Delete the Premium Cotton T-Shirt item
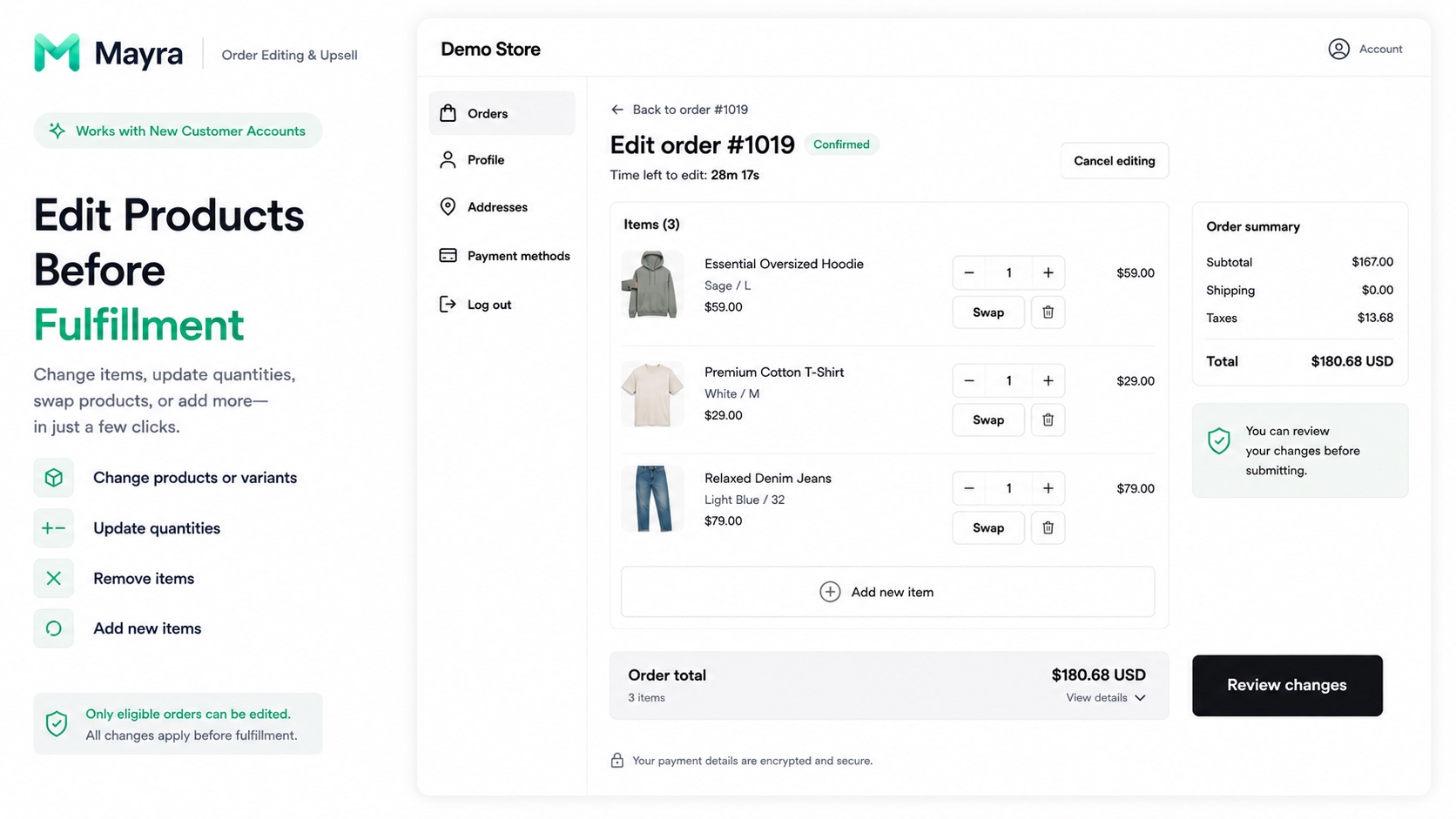 click(x=1048, y=420)
